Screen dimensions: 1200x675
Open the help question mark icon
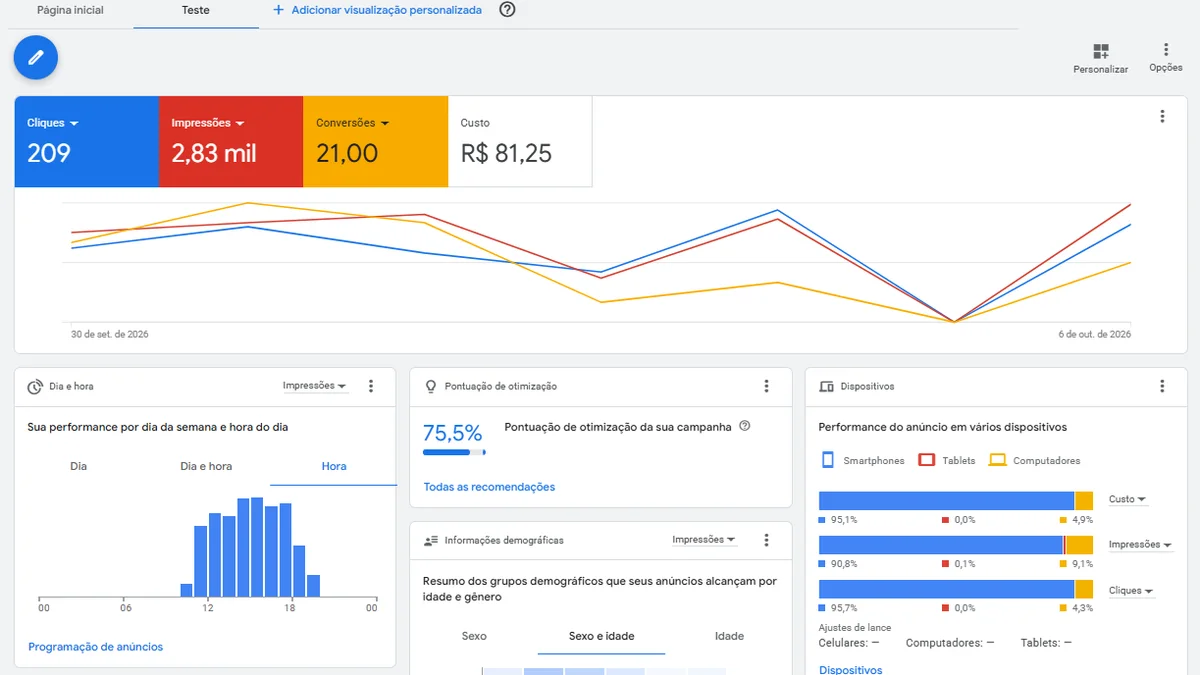507,10
